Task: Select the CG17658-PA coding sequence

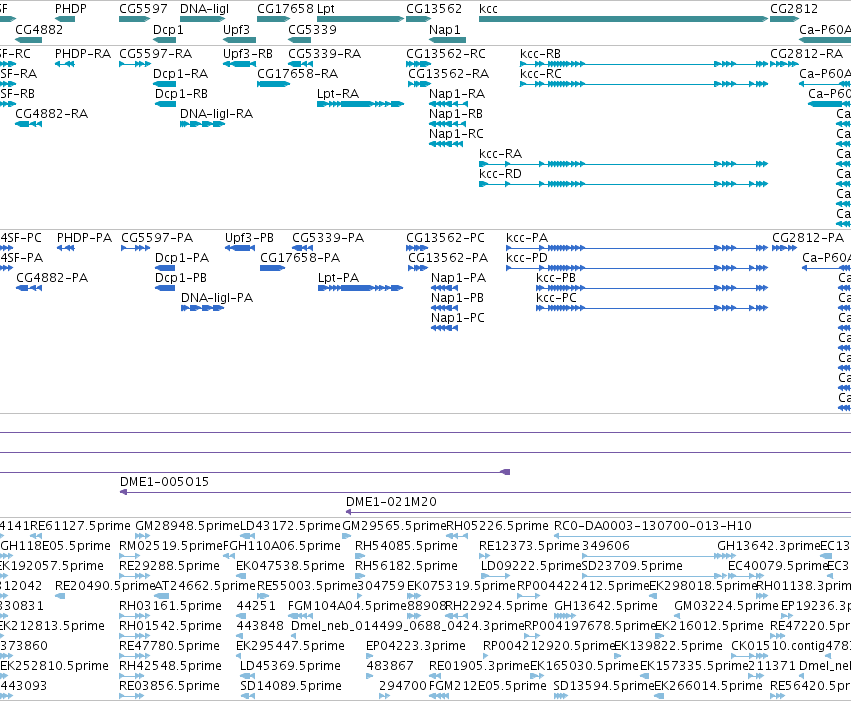Action: (x=272, y=268)
